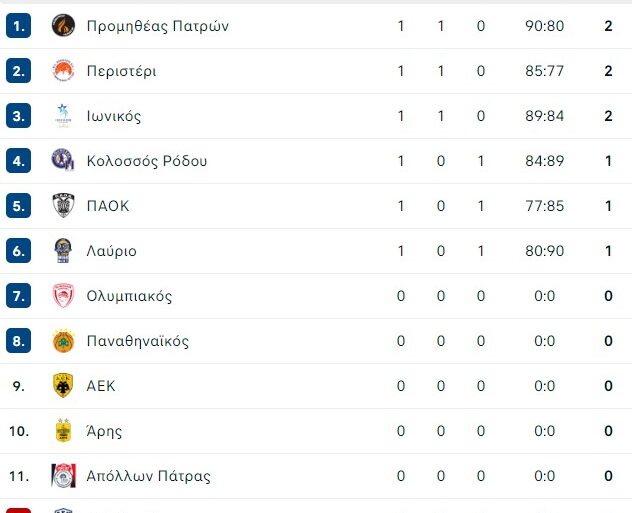Viewport: 632px width, 513px height.
Task: Go to the Απόλλων Πάτρας team page
Action: (149, 476)
